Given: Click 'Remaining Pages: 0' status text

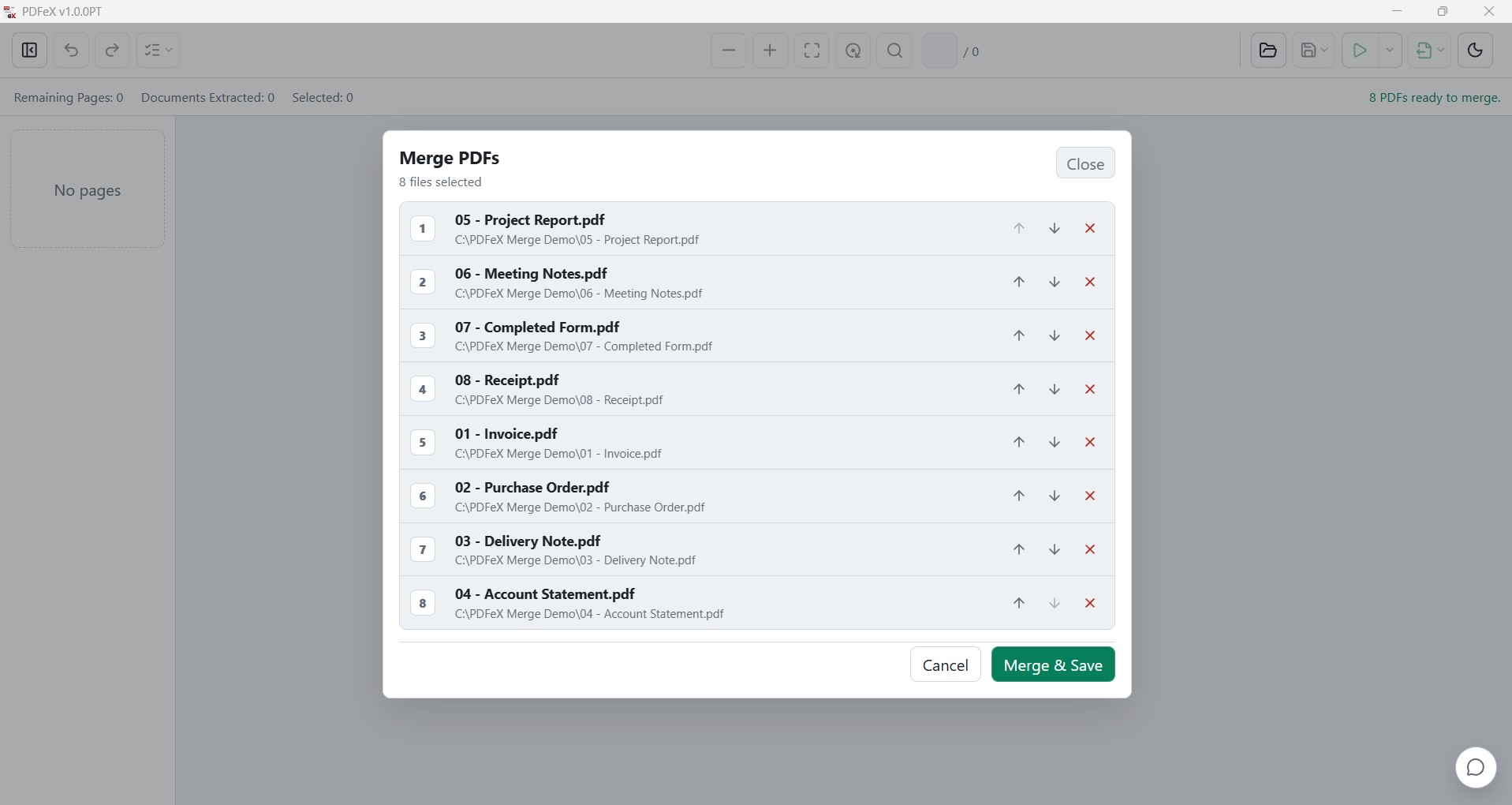Looking at the screenshot, I should [69, 98].
